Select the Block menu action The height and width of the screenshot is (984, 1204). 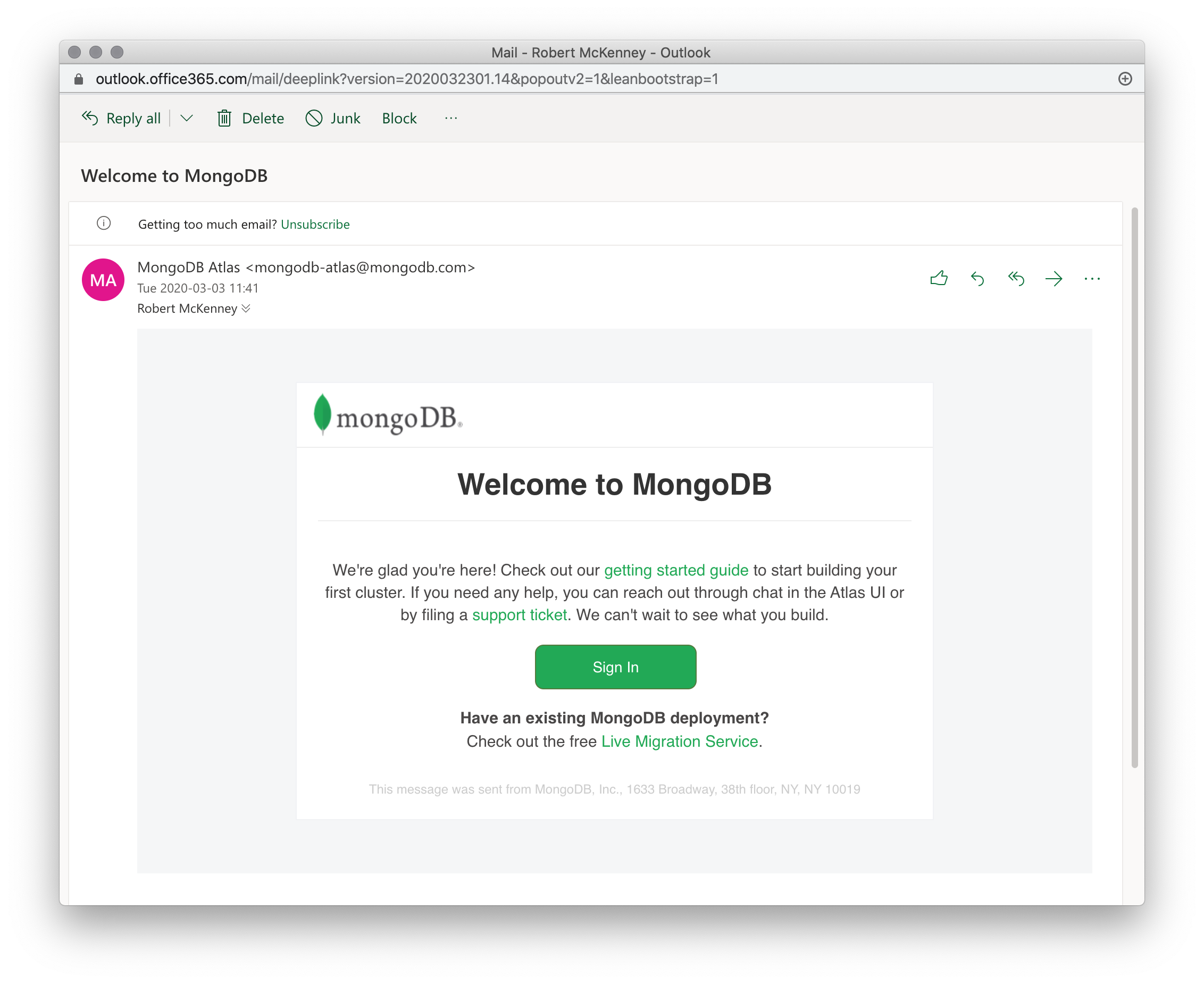click(399, 118)
